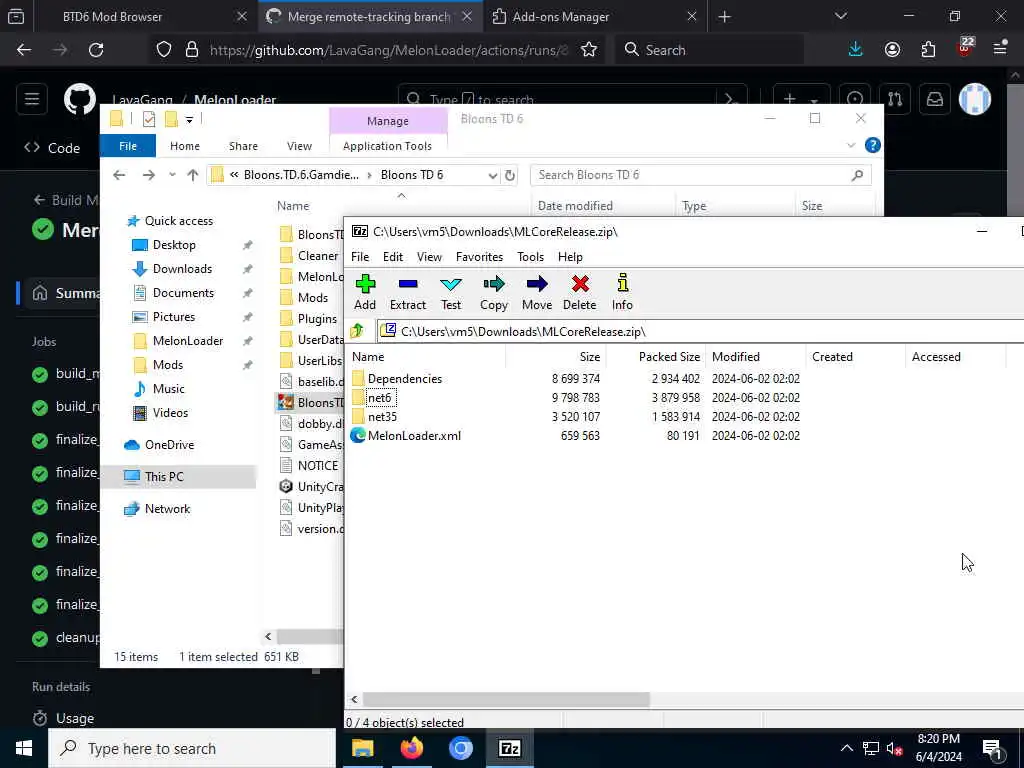Open 7-Zip Favorites menu
1024x768 pixels.
click(479, 257)
